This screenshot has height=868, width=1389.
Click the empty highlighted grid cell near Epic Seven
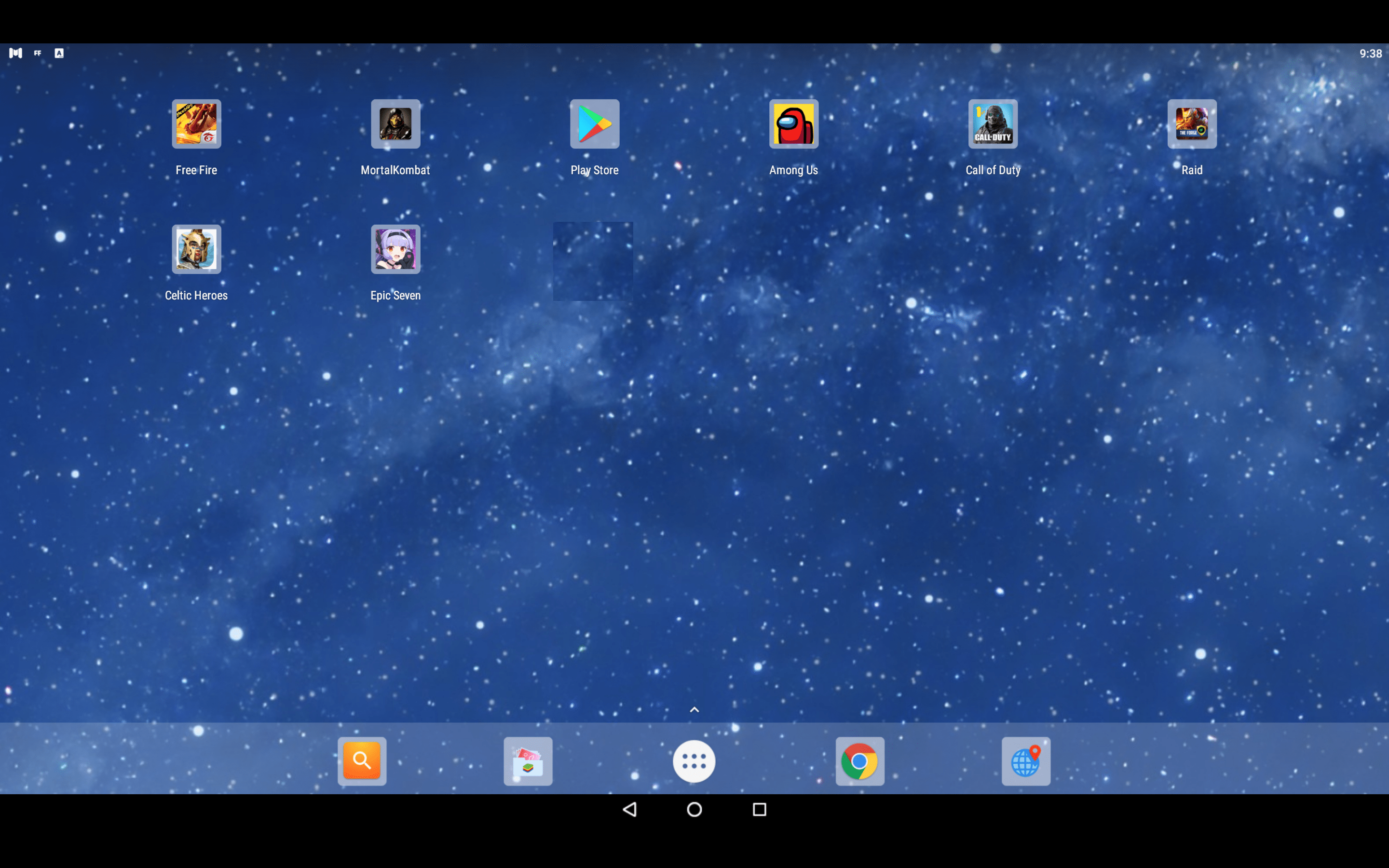(594, 261)
